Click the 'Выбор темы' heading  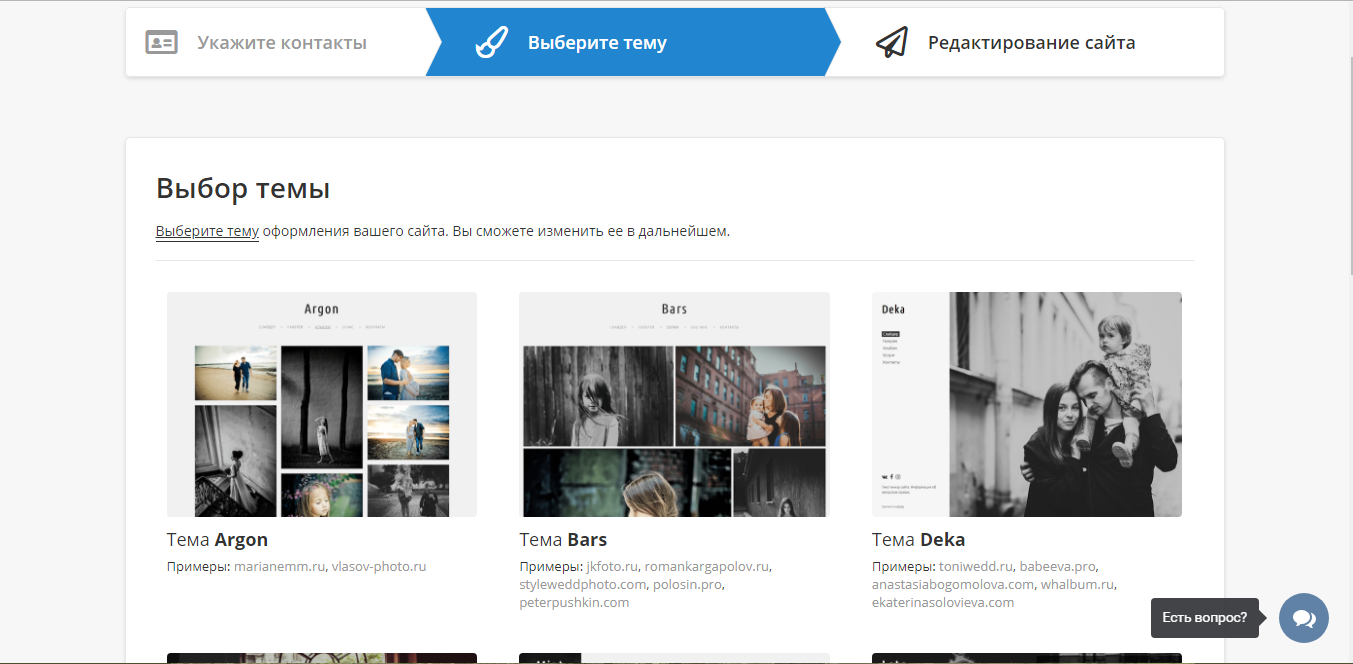pyautogui.click(x=243, y=188)
